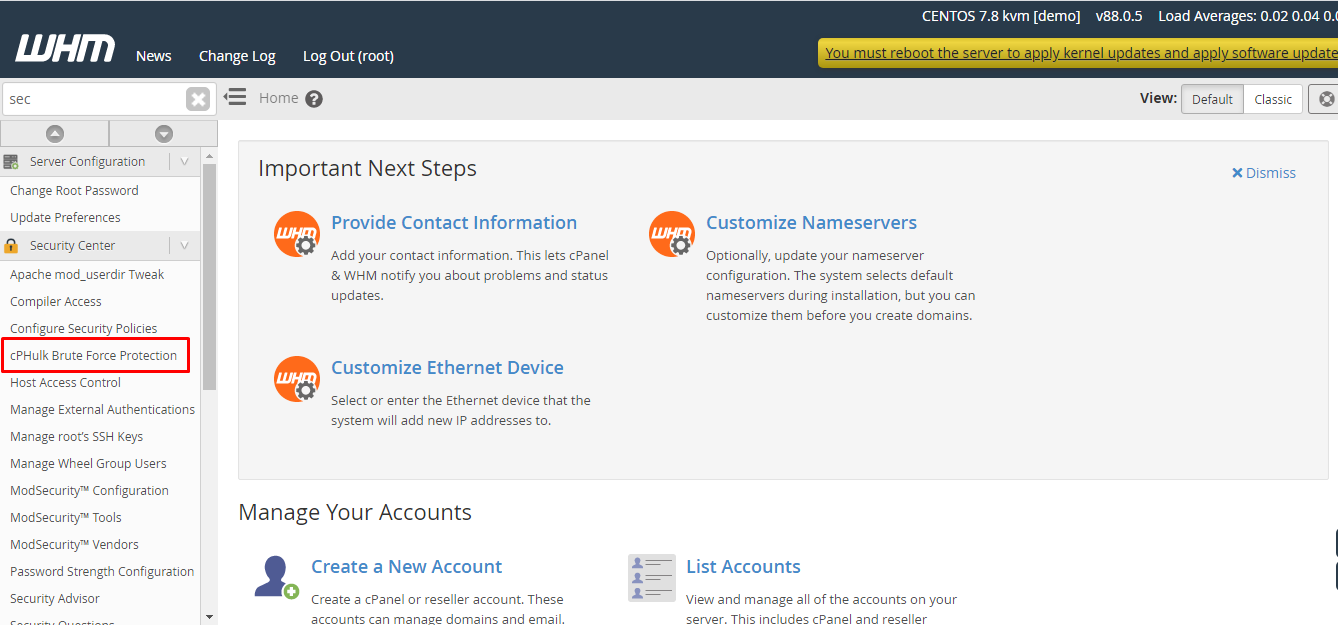Screen dimensions: 1338x625
Task: Open the Change Log menu item
Action: 236,56
